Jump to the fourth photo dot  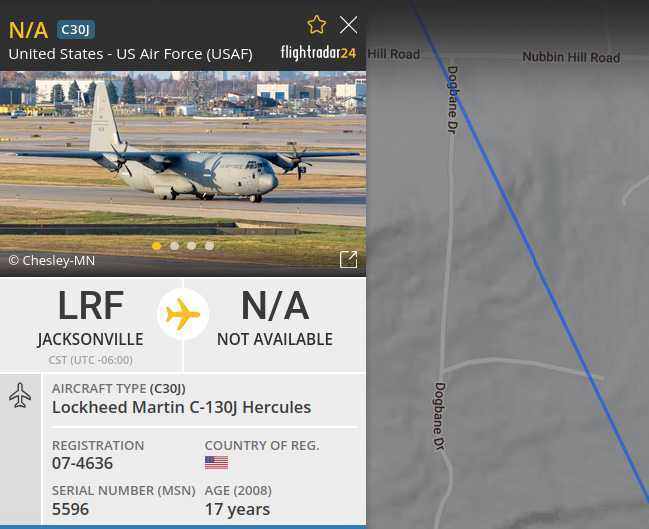[209, 246]
